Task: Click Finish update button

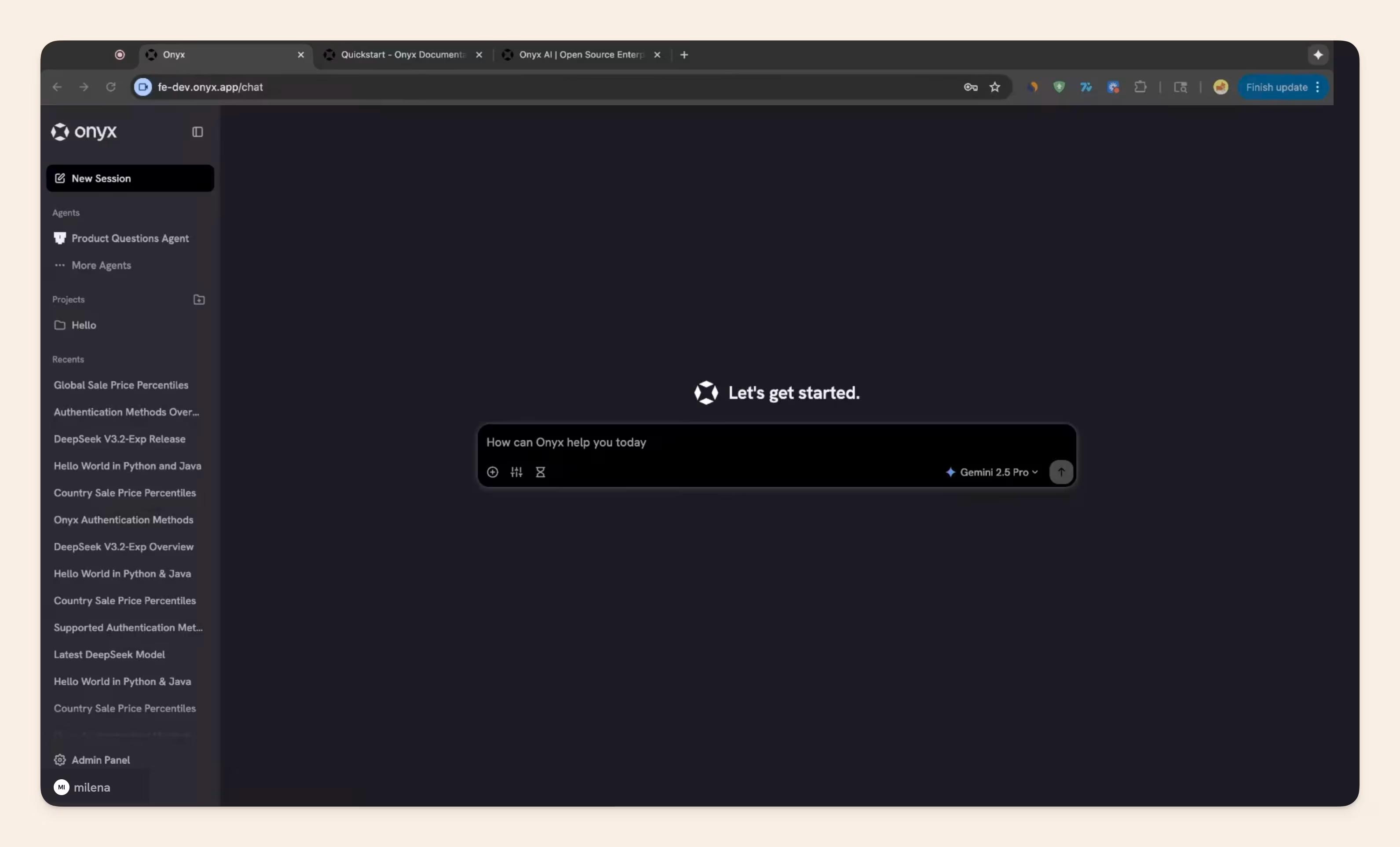Action: coord(1277,87)
